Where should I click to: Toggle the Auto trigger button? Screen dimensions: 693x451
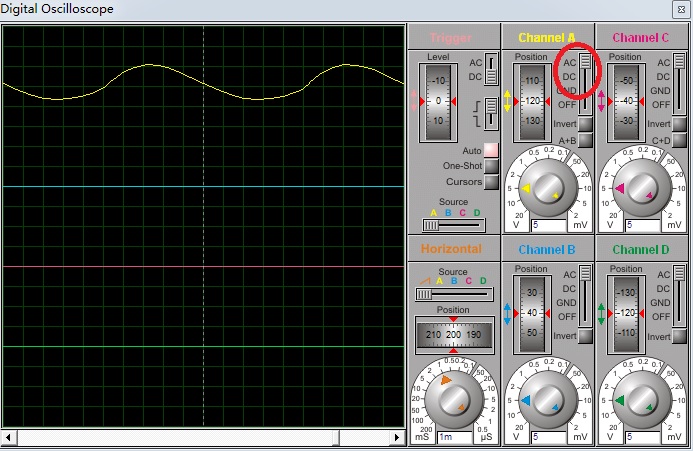[491, 150]
